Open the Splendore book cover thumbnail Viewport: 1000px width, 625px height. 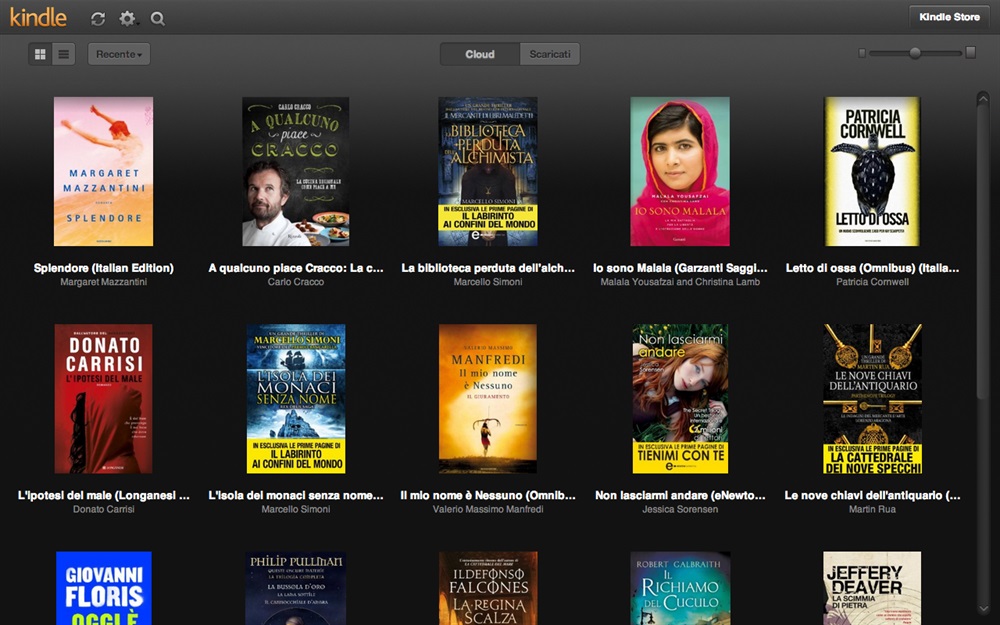coord(104,171)
